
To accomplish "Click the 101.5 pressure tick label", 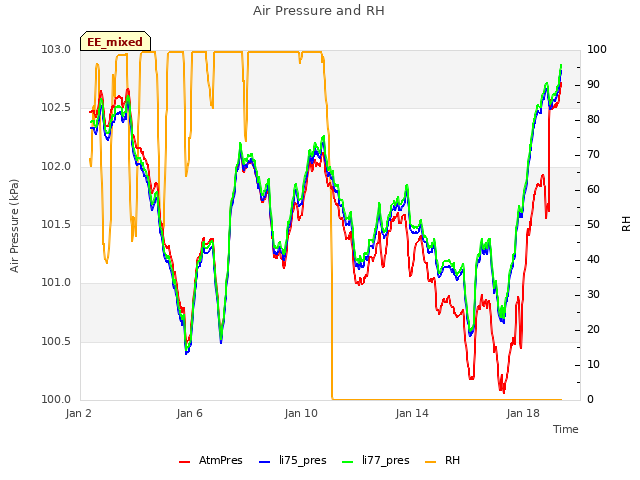I will click(56, 224).
